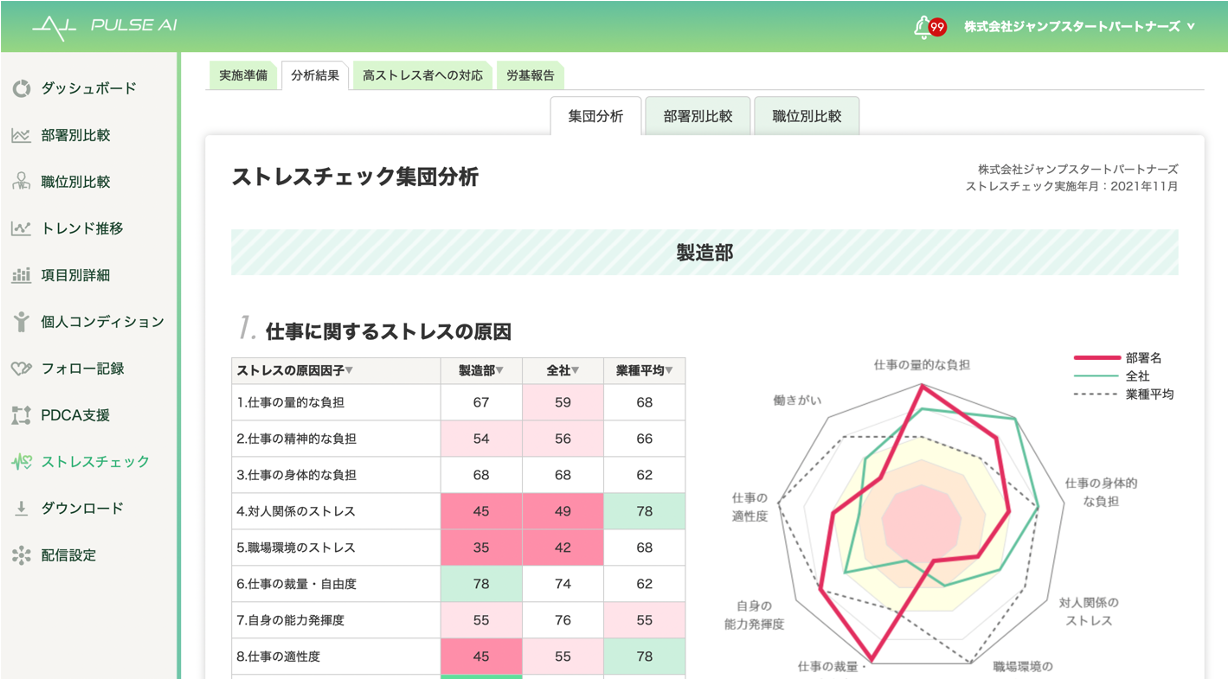This screenshot has height=680, width=1228.
Task: Open department comparison via its line-chart icon
Action: coord(21,135)
